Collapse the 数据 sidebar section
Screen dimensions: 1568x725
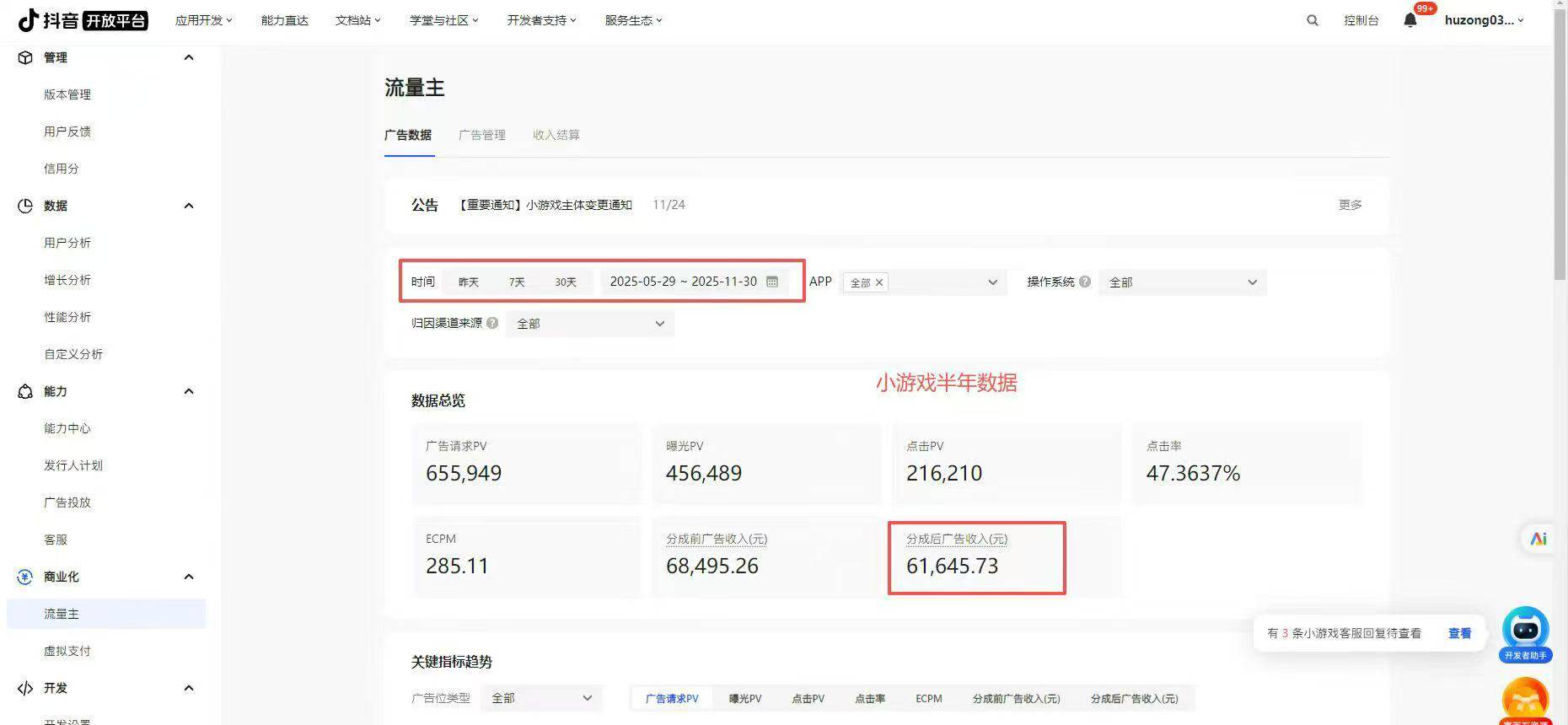point(189,206)
